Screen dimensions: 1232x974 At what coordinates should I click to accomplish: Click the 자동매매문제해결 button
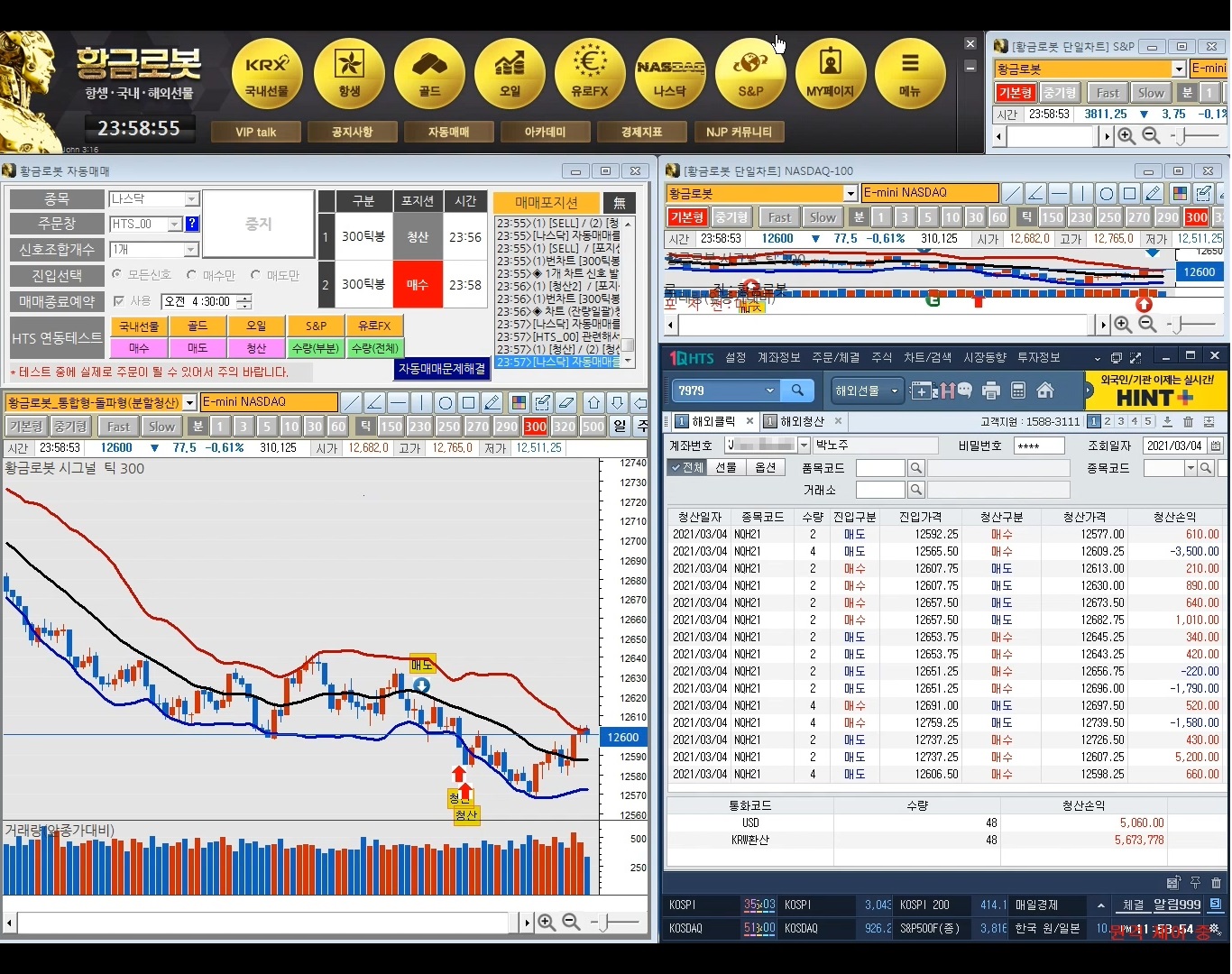click(x=442, y=368)
